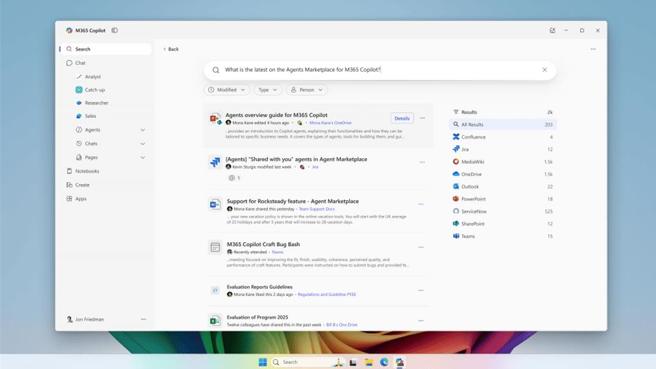The height and width of the screenshot is (369, 656).
Task: Open more options for Rocksteady feature result
Action: [421, 204]
